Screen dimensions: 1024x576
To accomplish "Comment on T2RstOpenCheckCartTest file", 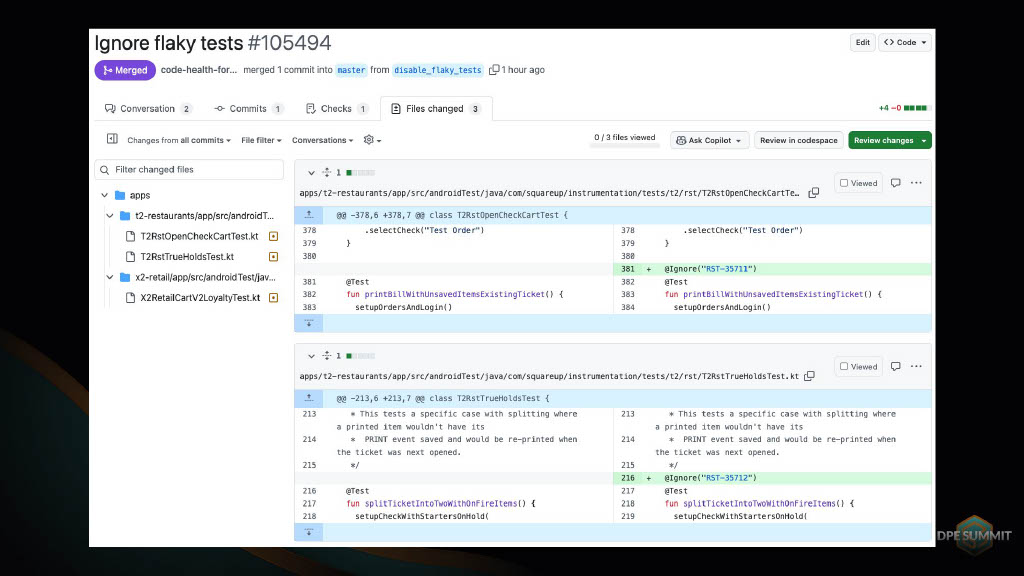I will point(895,183).
